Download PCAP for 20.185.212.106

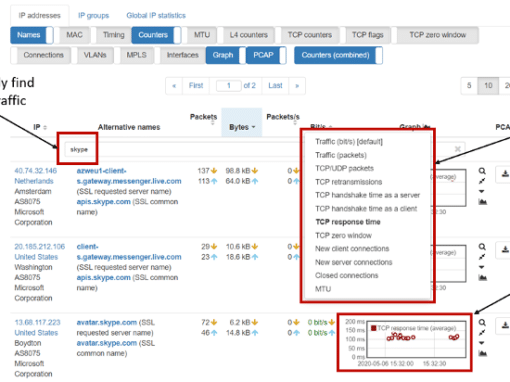[x=505, y=250]
